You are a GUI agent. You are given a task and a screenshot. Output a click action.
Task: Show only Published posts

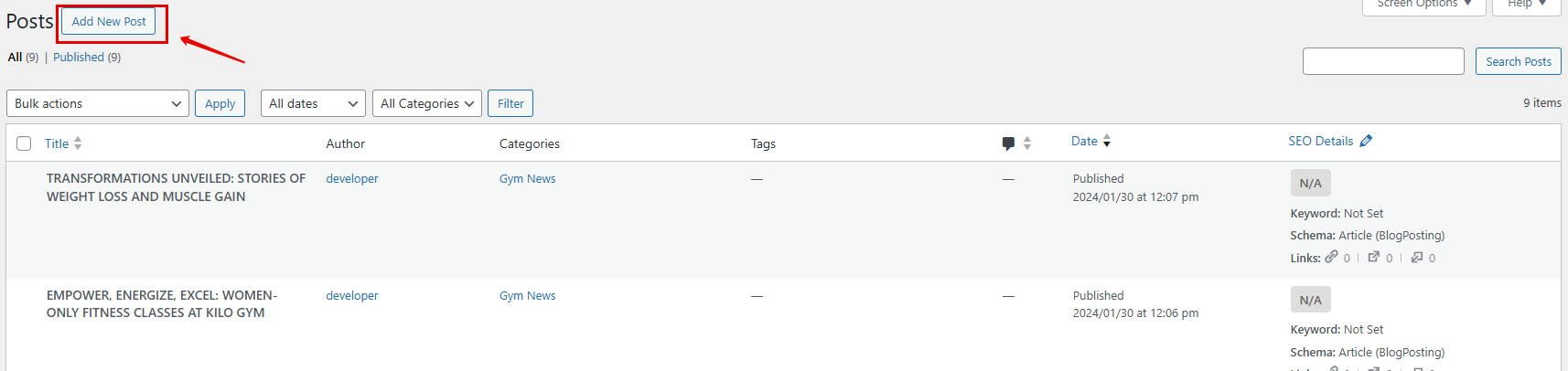click(79, 57)
